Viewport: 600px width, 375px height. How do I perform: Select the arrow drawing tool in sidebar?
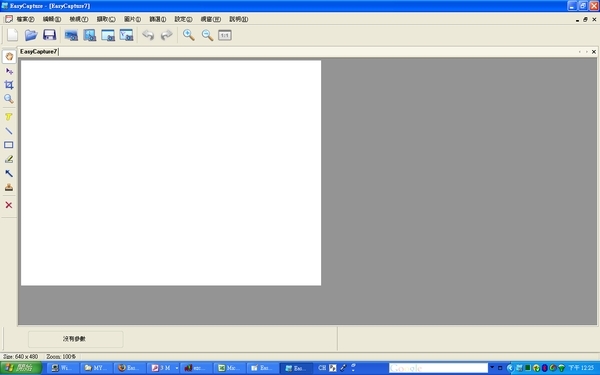tap(9, 173)
